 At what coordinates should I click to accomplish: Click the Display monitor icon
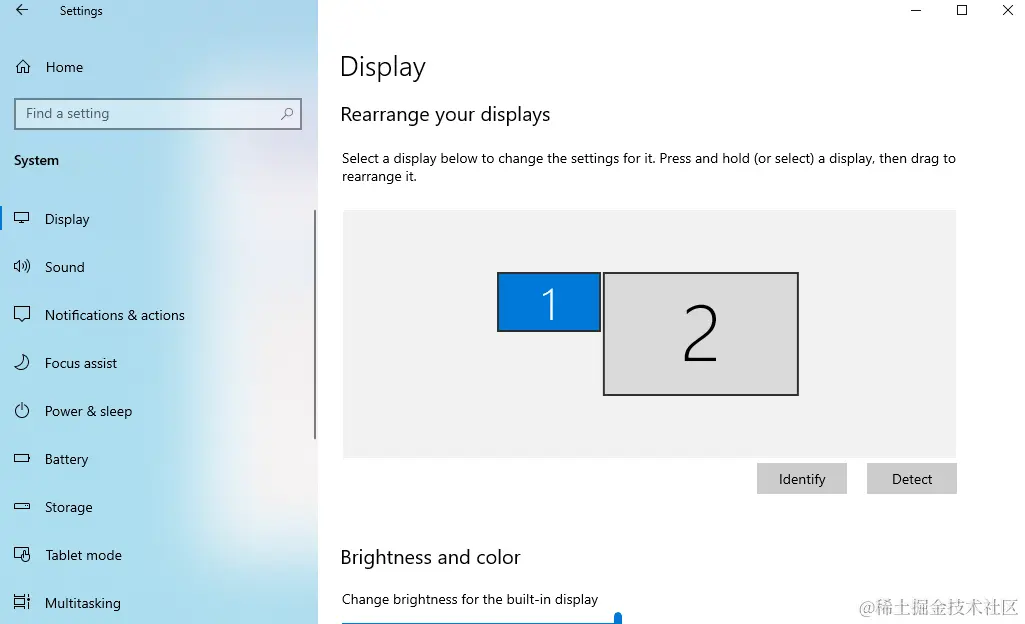pyautogui.click(x=22, y=218)
